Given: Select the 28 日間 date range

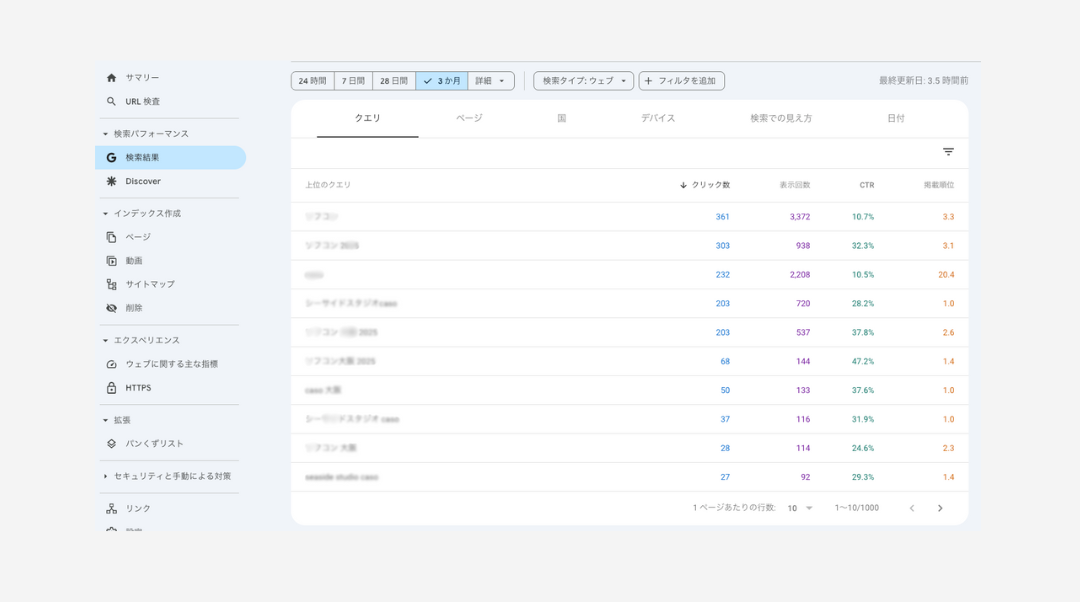Looking at the screenshot, I should click(x=394, y=81).
